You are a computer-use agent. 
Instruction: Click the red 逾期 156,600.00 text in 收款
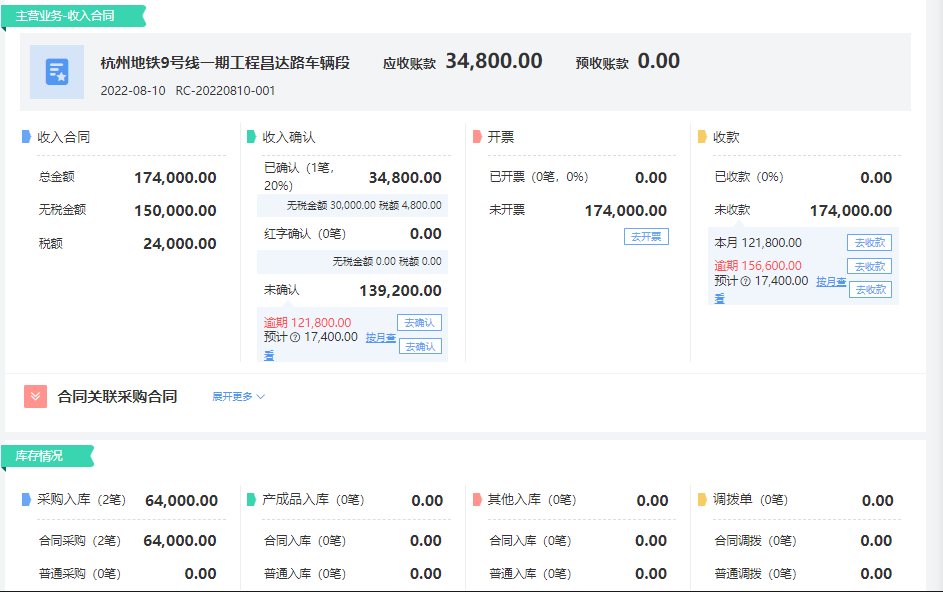pos(758,266)
